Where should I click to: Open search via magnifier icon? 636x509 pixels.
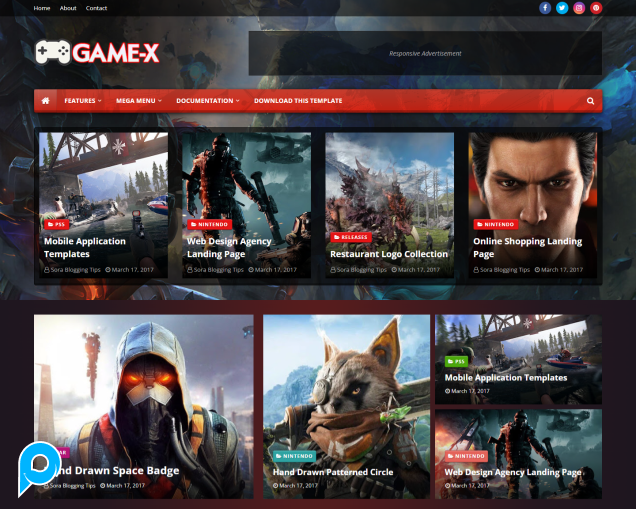[x=591, y=101]
